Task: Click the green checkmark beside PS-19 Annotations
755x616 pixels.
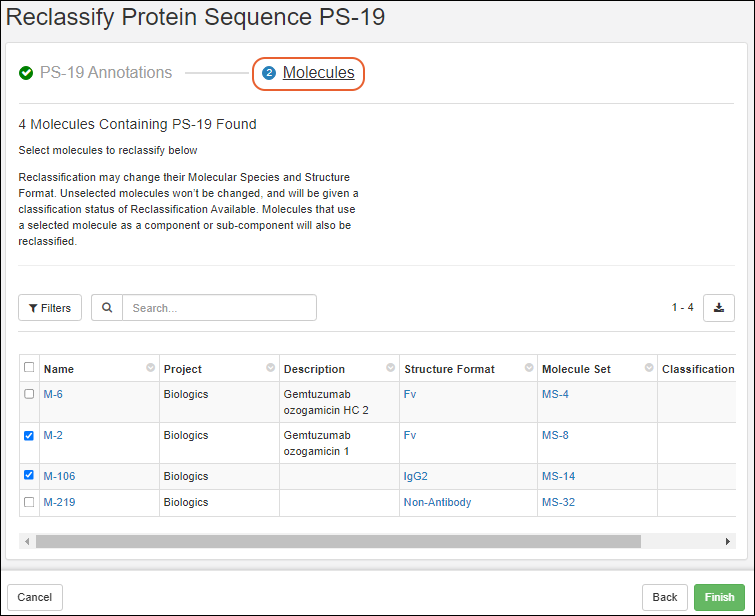Action: (26, 73)
